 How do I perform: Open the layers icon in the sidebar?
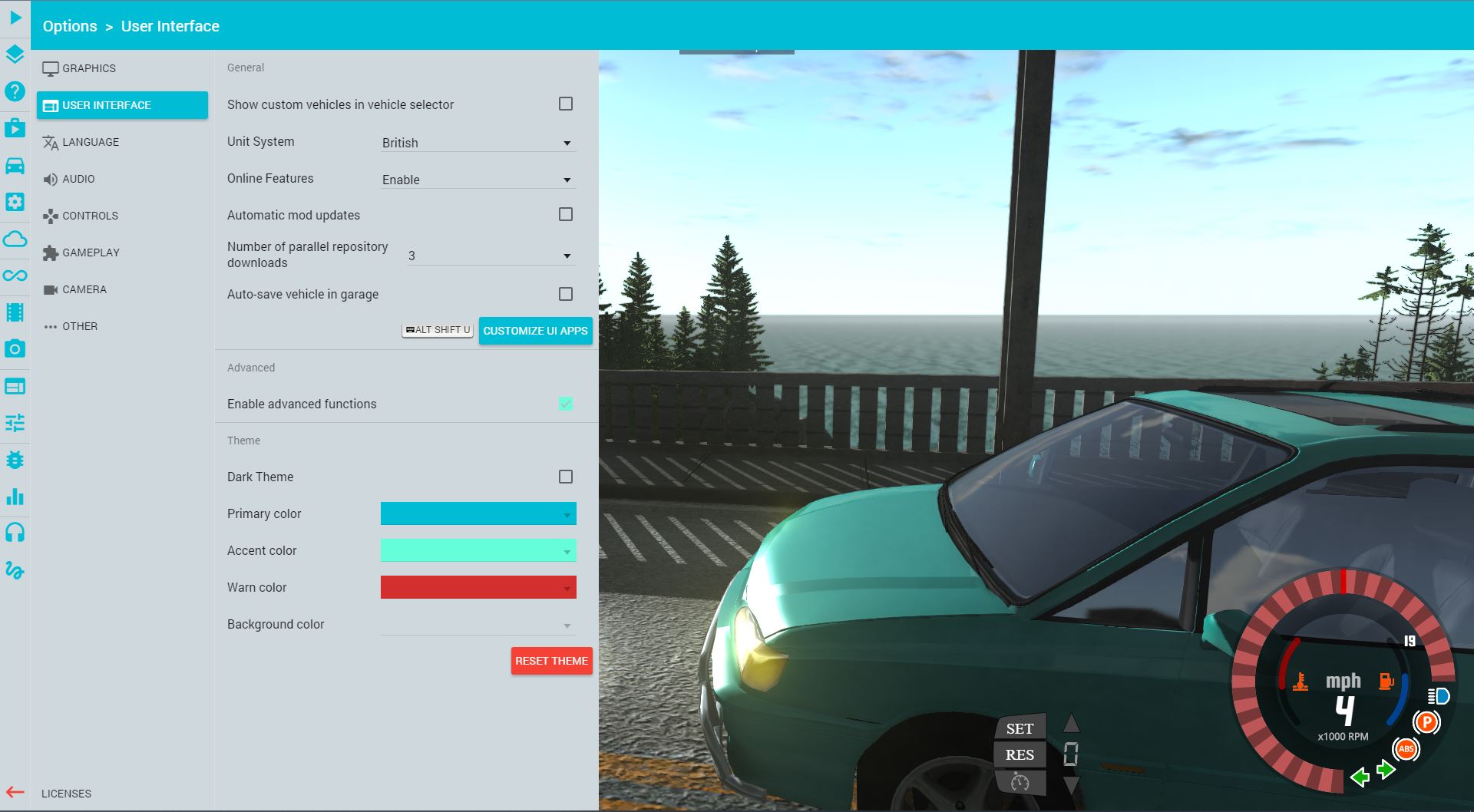pyautogui.click(x=15, y=54)
